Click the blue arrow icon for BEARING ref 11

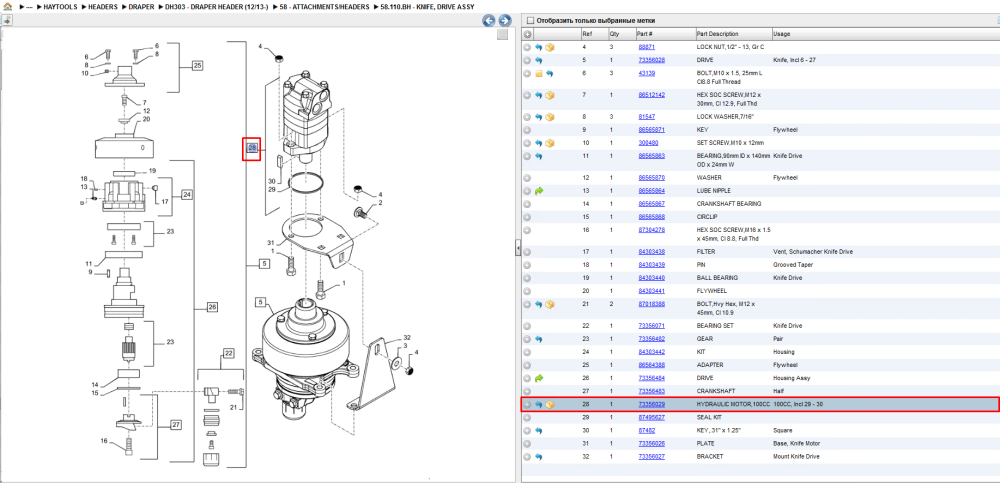538,156
